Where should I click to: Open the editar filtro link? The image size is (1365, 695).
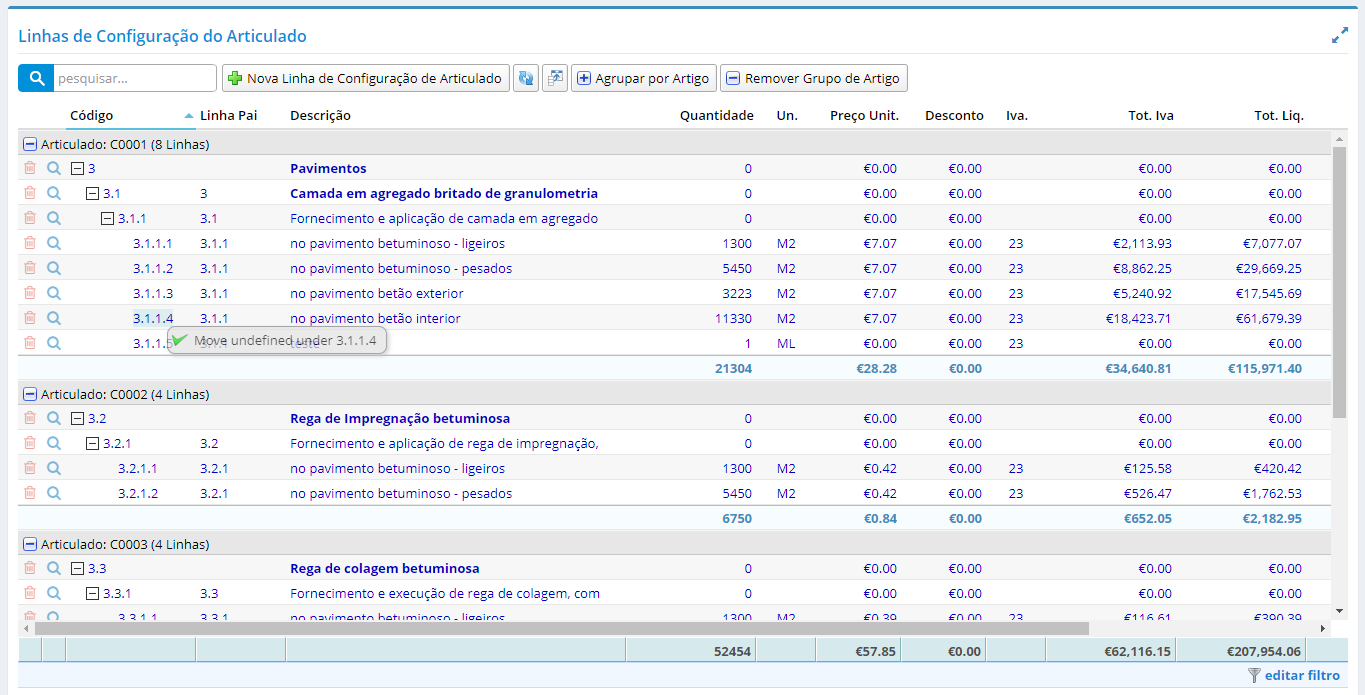coord(1302,675)
